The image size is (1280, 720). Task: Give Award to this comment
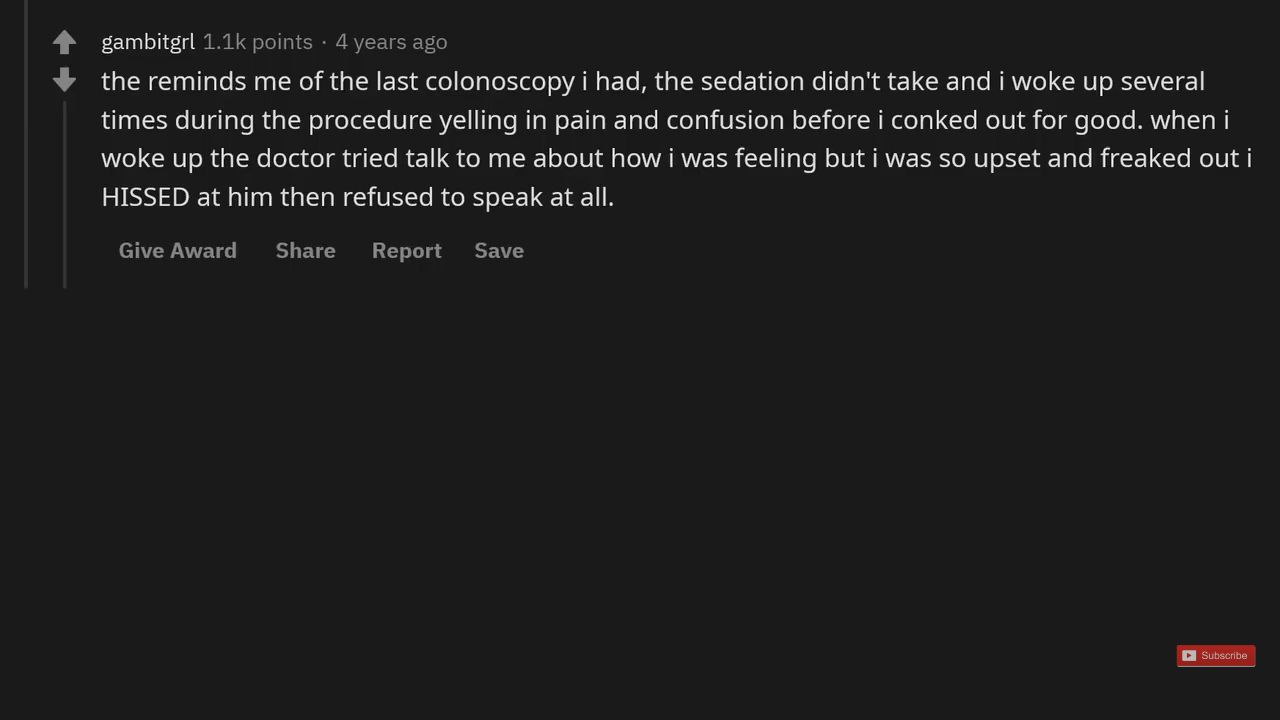pyautogui.click(x=178, y=251)
